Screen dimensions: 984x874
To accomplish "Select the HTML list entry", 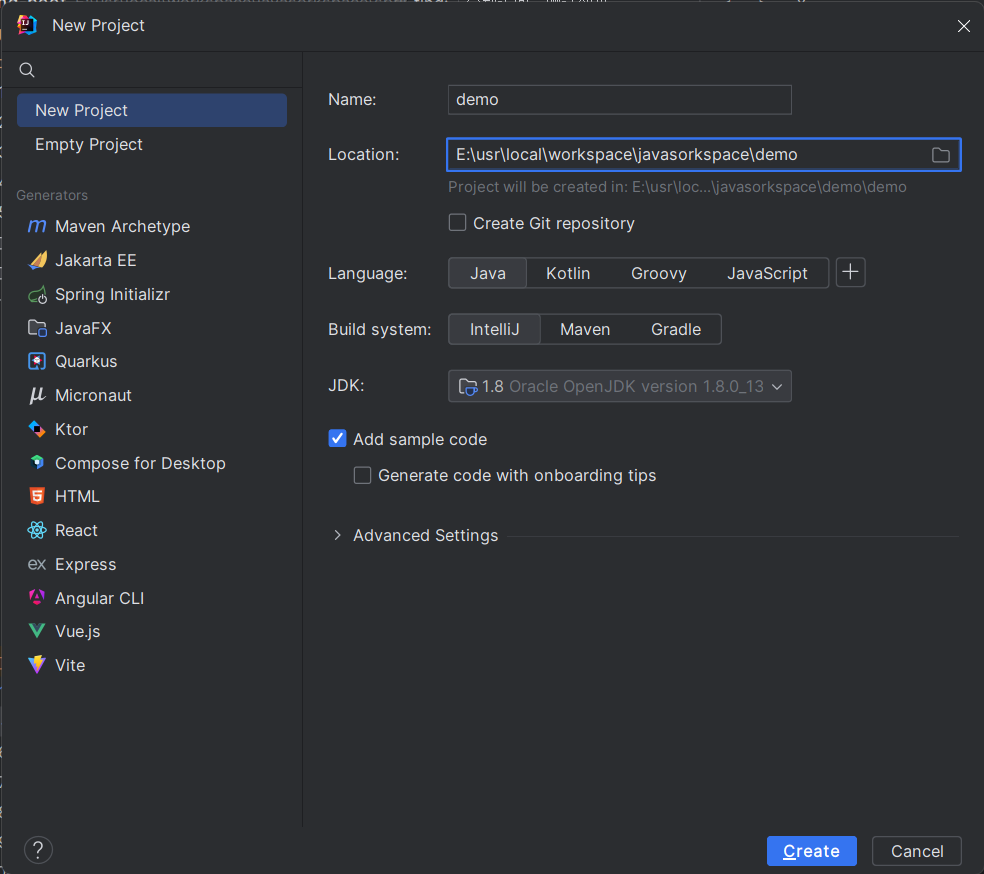I will [x=152, y=496].
